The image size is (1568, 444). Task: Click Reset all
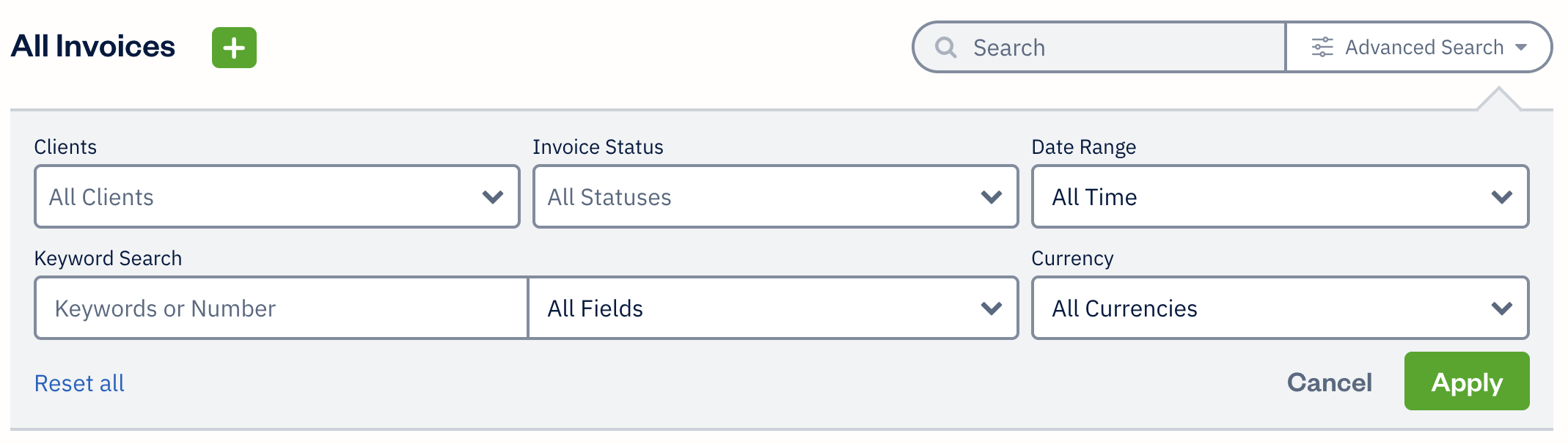[78, 382]
